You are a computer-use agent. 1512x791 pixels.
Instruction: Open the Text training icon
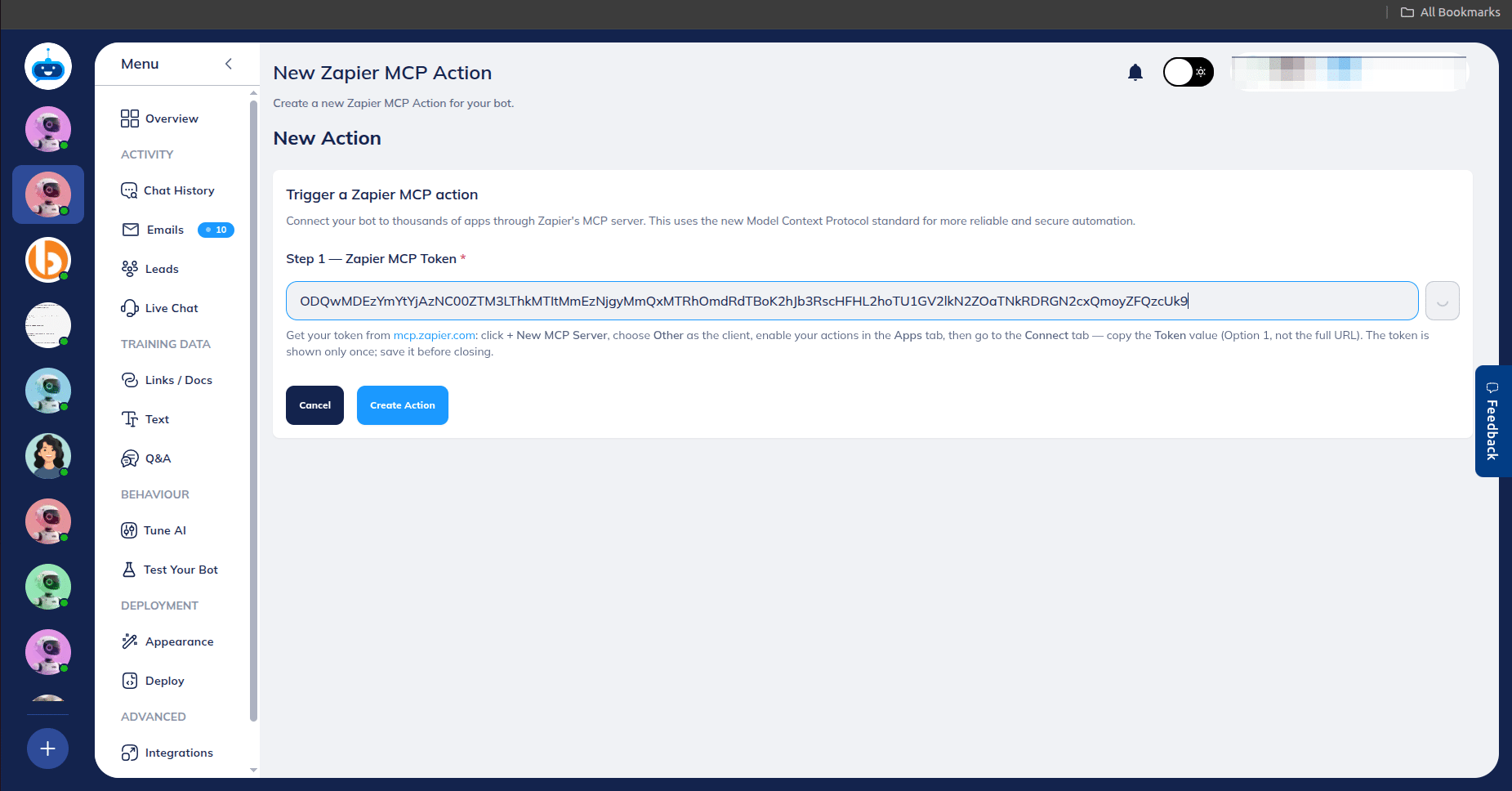tap(130, 419)
